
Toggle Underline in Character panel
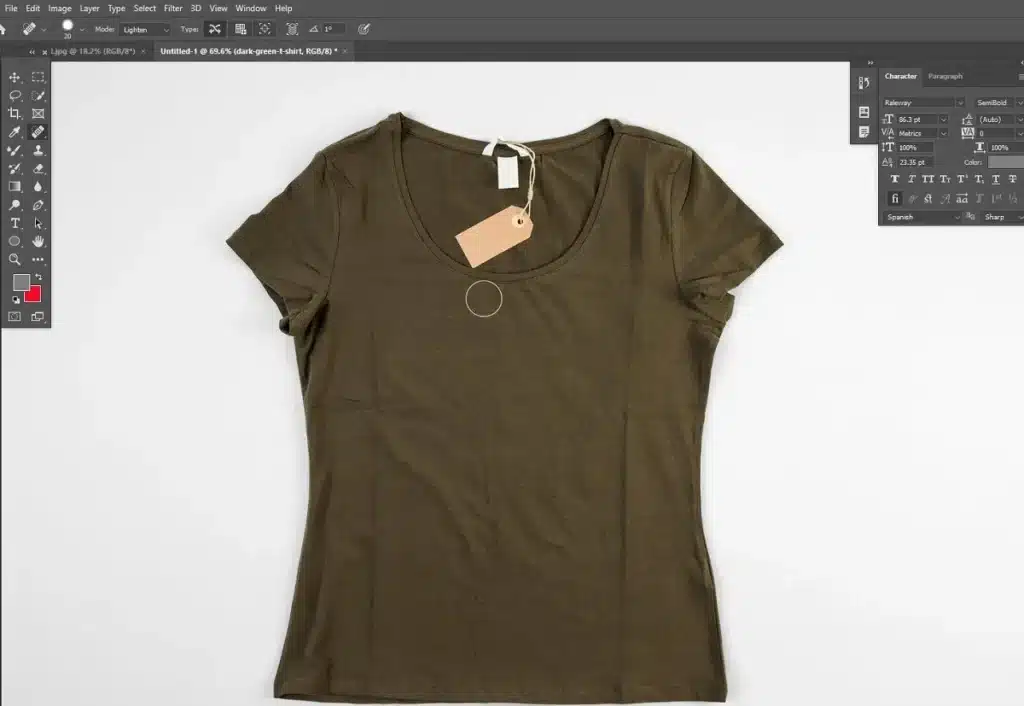993,179
